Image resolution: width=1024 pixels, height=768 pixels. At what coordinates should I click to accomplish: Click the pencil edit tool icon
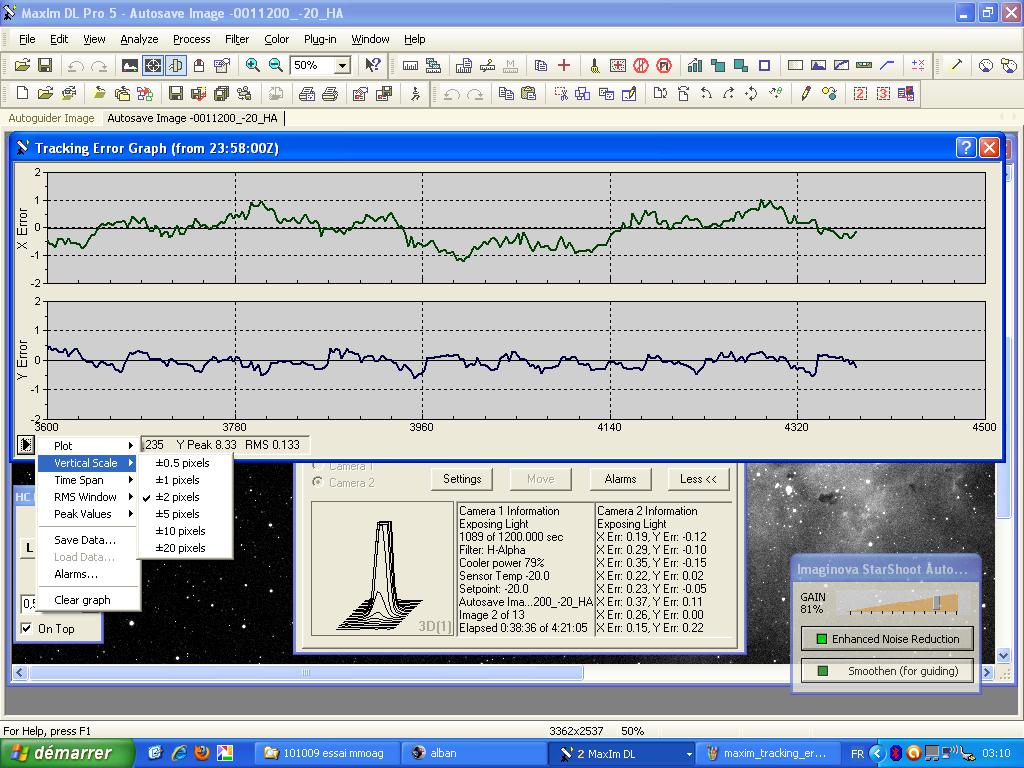(x=806, y=93)
